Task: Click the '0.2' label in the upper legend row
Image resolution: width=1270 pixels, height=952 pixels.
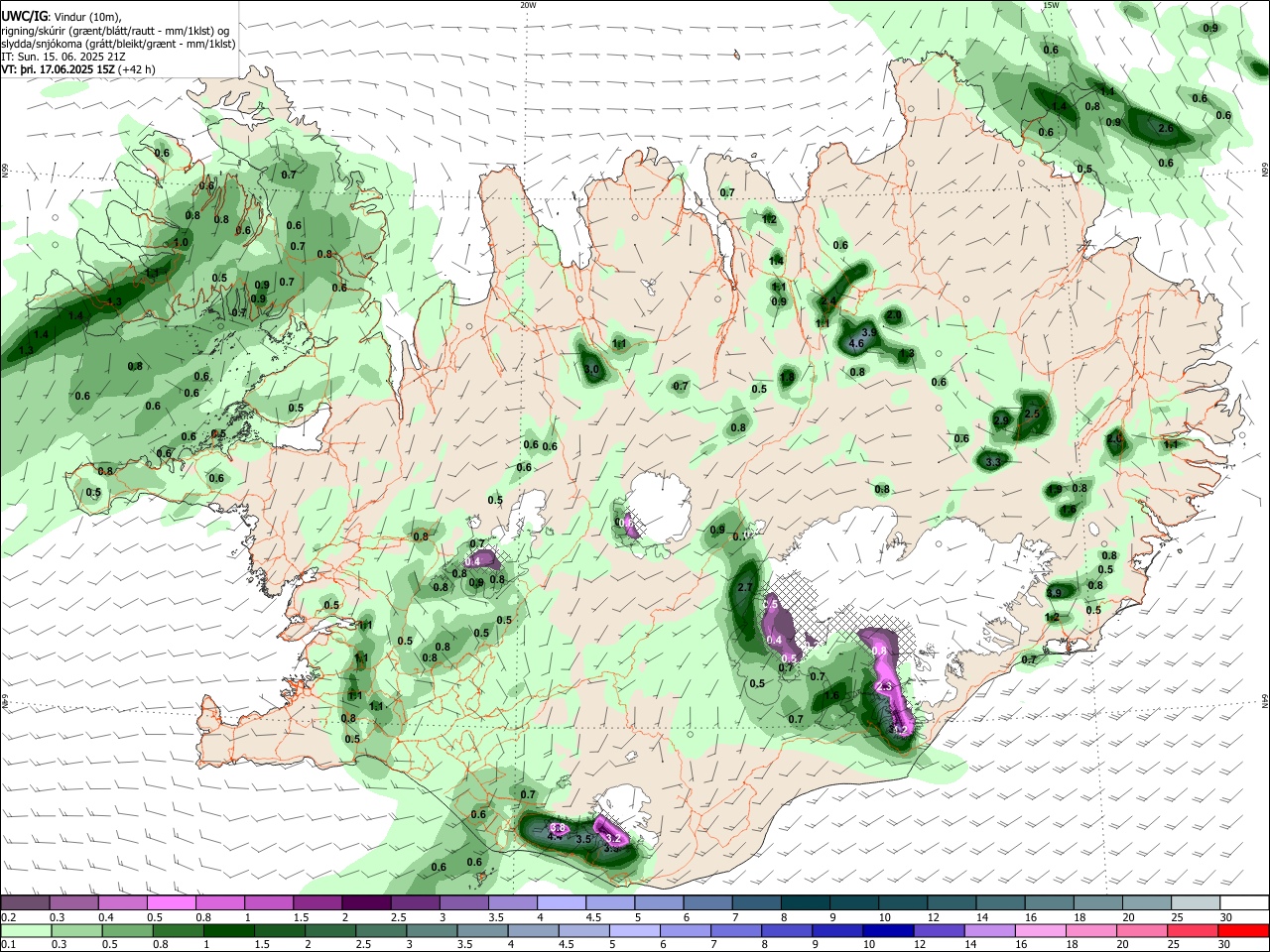Action: pyautogui.click(x=8, y=917)
